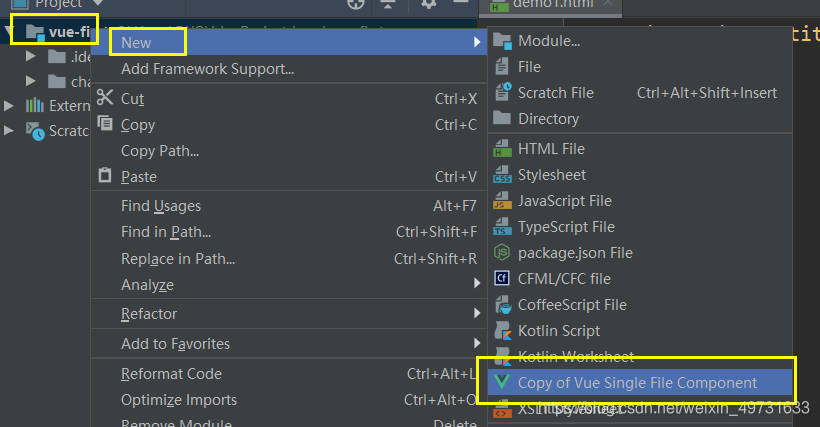Click the CFML/CFC file icon
The height and width of the screenshot is (427, 820).
(502, 279)
